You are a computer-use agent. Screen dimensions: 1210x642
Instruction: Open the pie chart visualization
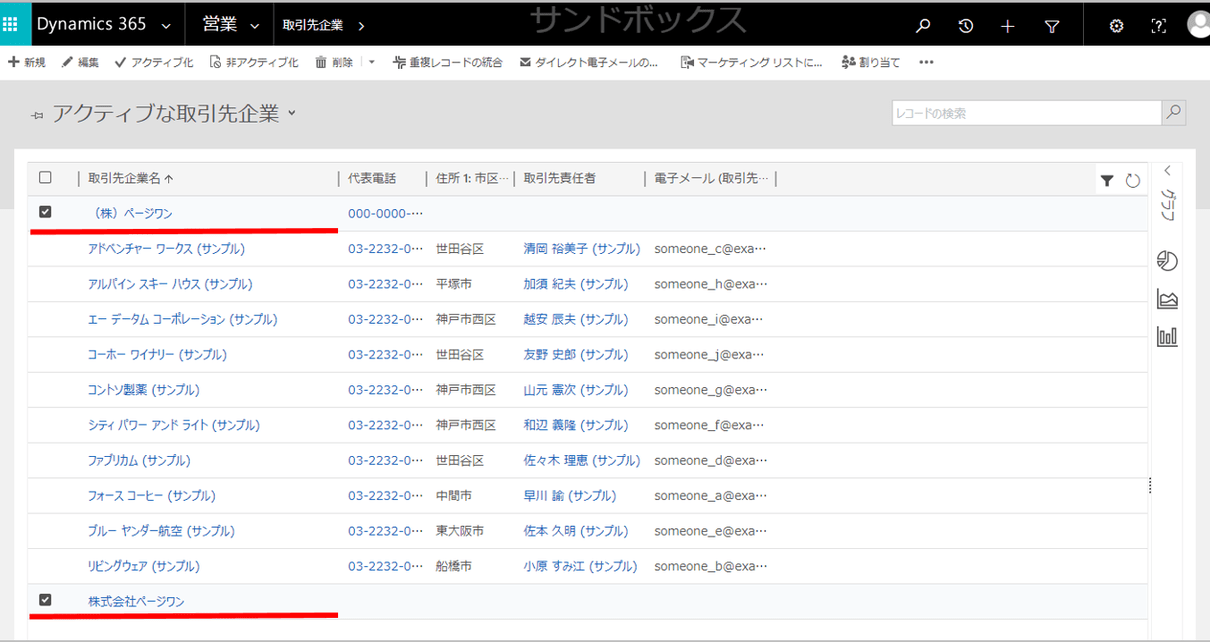coord(1167,260)
